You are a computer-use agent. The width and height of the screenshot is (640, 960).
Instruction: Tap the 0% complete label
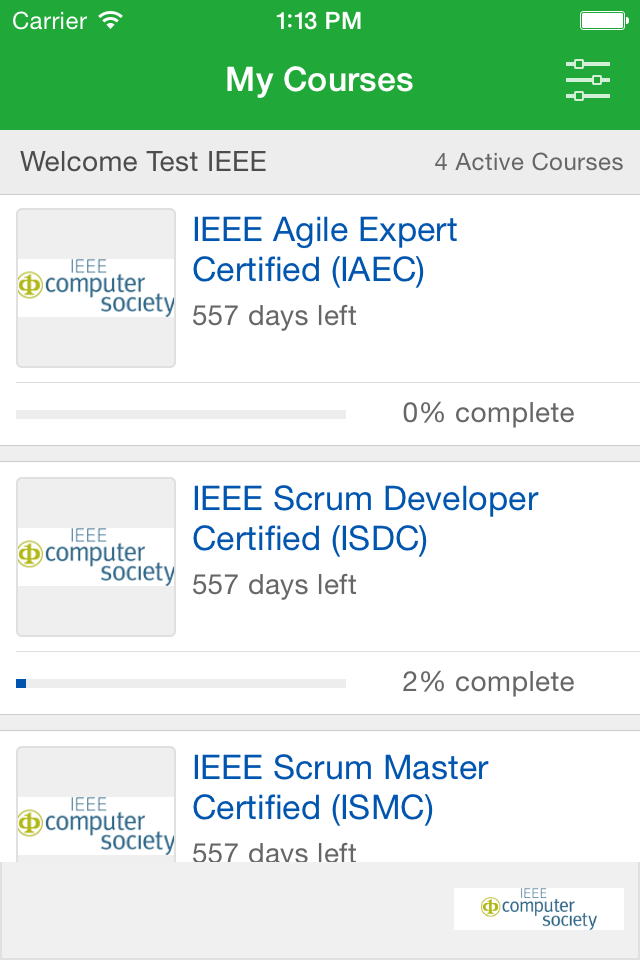(x=488, y=413)
